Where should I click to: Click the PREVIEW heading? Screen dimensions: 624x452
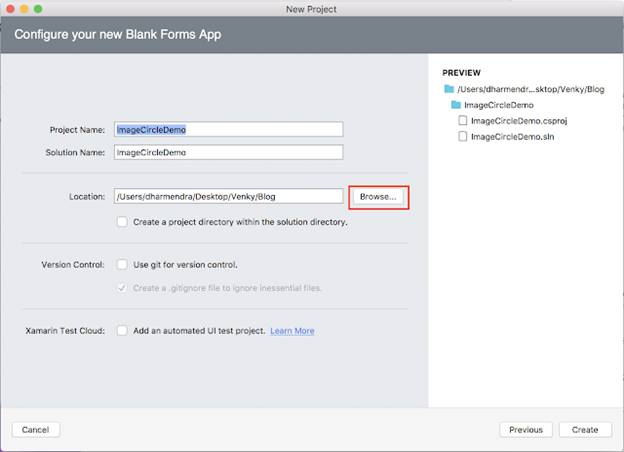pyautogui.click(x=462, y=73)
